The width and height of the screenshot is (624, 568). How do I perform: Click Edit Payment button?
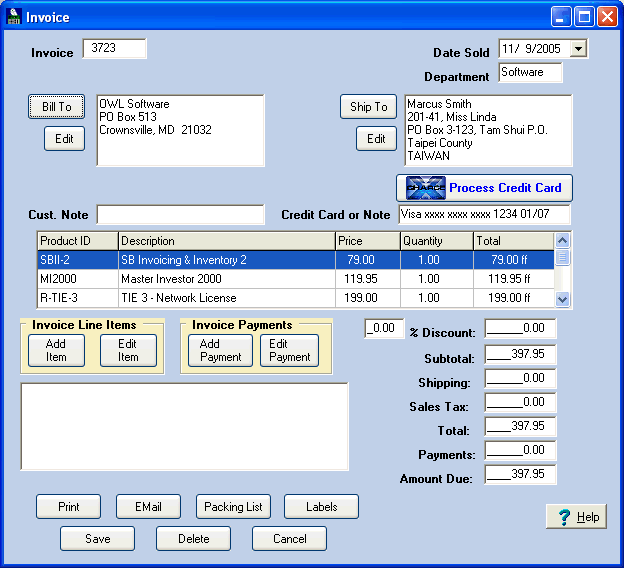[x=289, y=350]
